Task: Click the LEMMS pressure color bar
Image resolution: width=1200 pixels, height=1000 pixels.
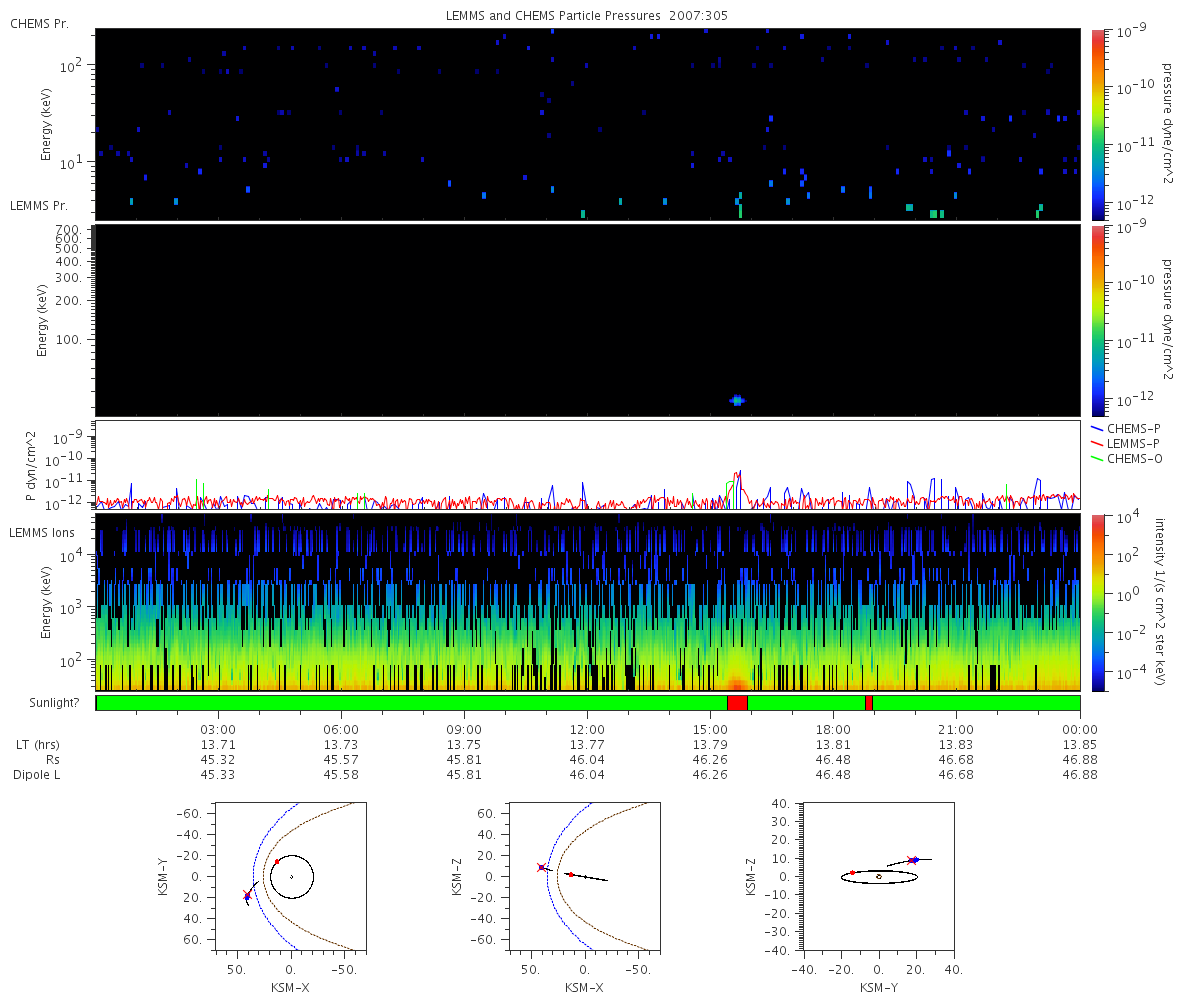Action: tap(1098, 320)
